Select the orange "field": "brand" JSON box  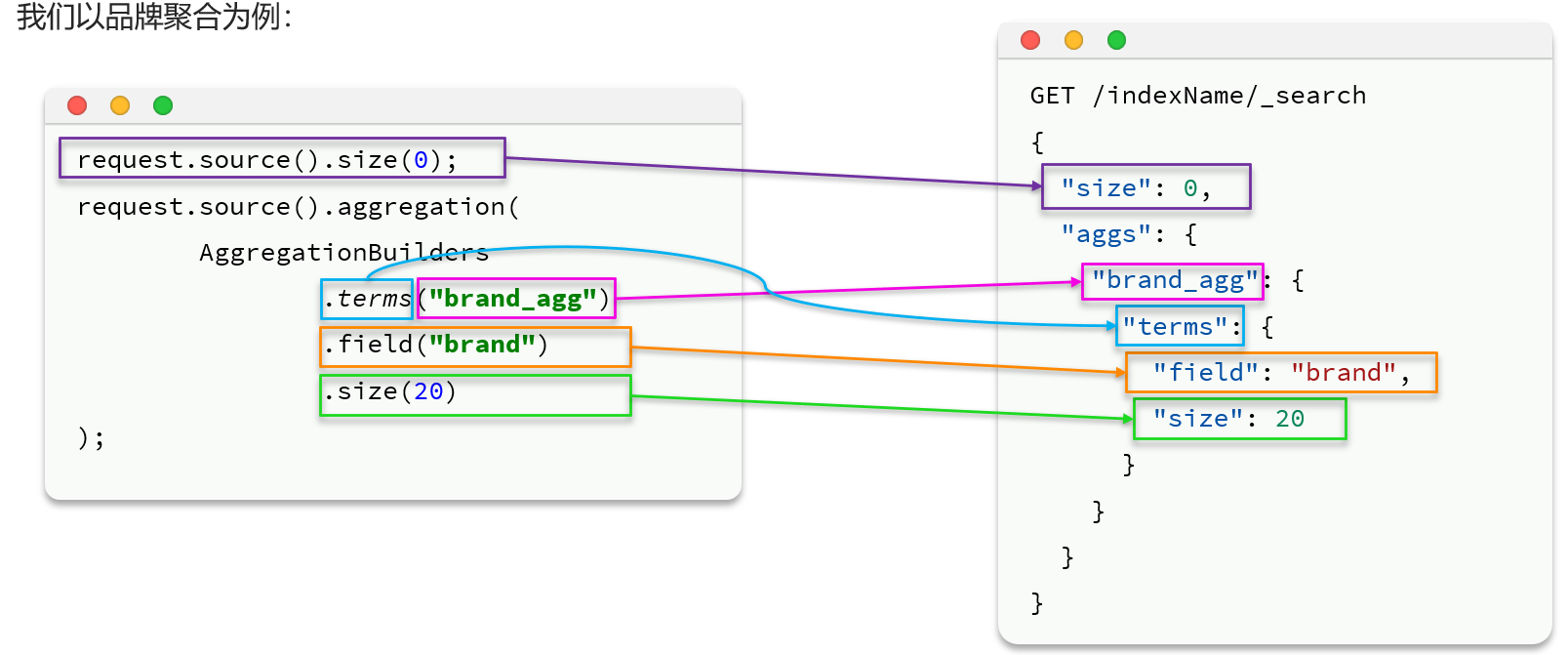[x=1281, y=373]
